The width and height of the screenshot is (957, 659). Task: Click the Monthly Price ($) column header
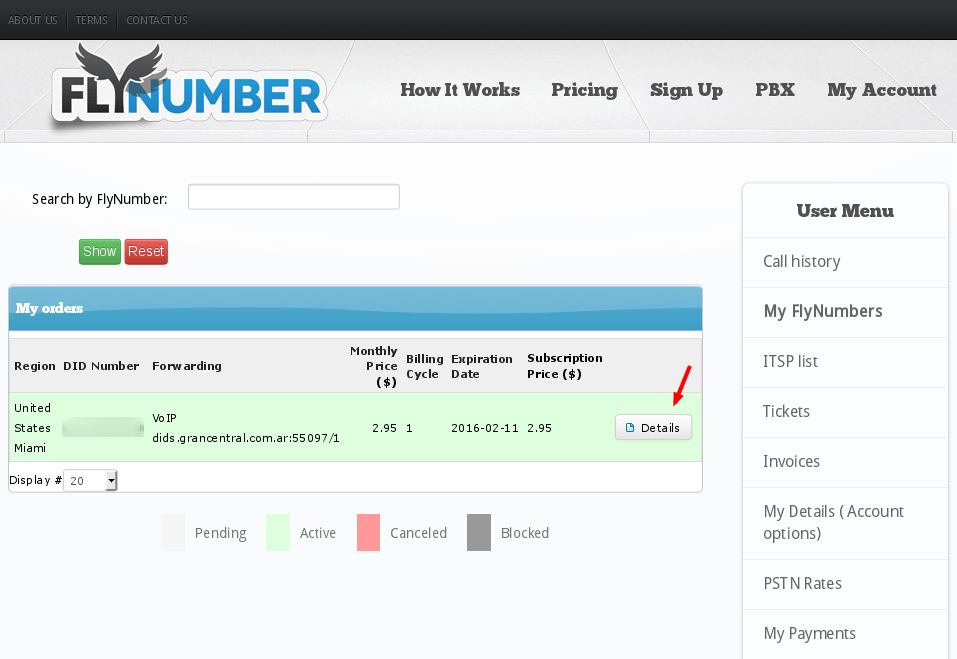[x=374, y=366]
